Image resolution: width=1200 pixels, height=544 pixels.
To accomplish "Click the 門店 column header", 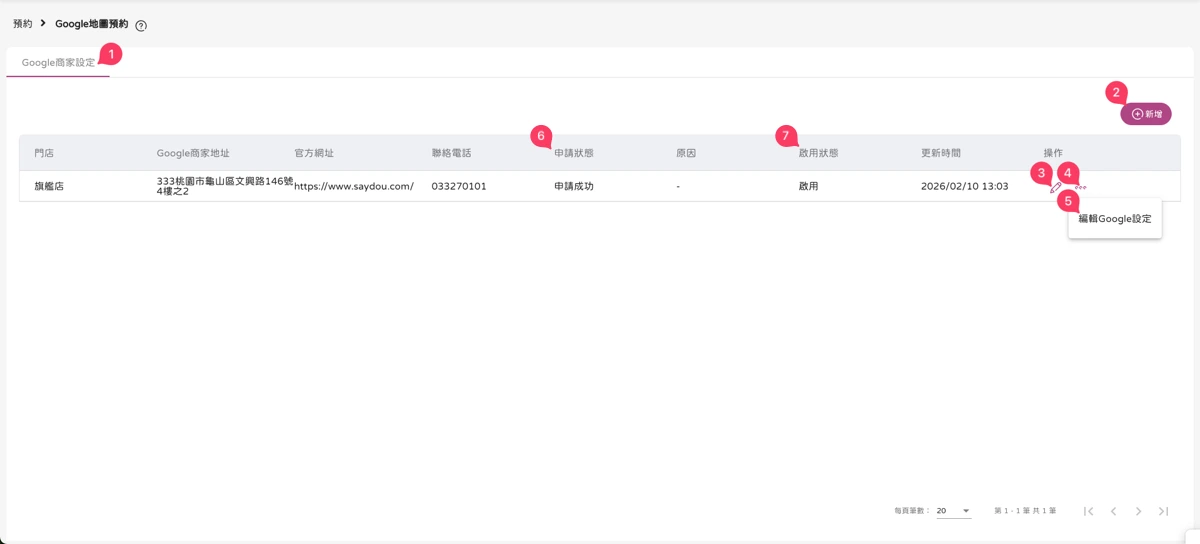I will [x=44, y=153].
